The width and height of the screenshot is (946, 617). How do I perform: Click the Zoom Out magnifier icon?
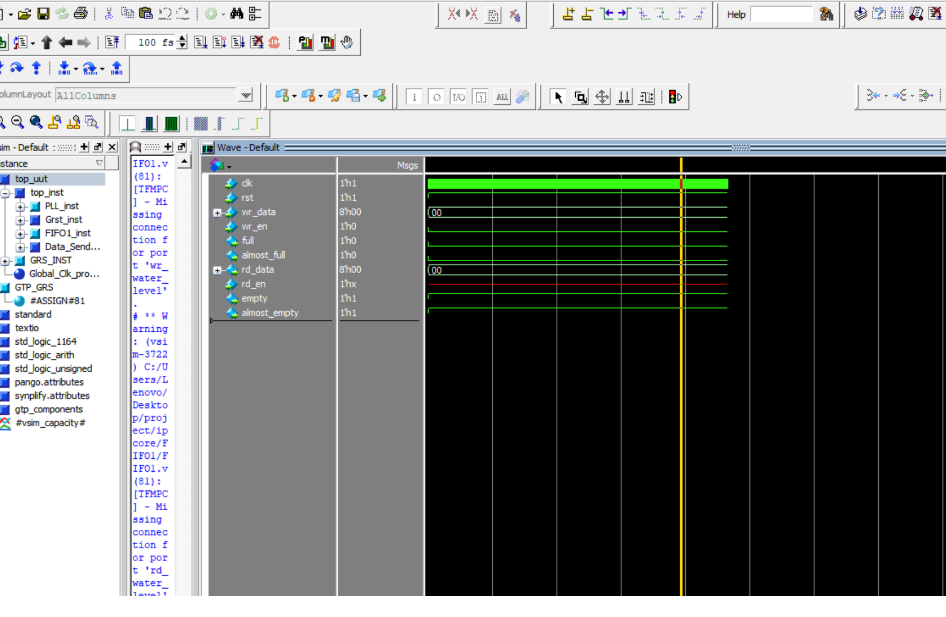[17, 122]
